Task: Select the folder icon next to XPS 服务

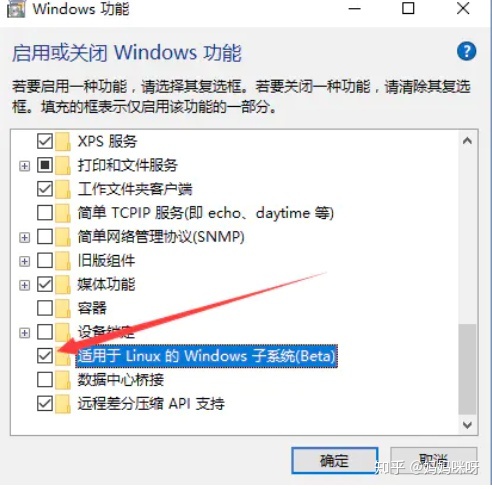Action: click(x=63, y=141)
